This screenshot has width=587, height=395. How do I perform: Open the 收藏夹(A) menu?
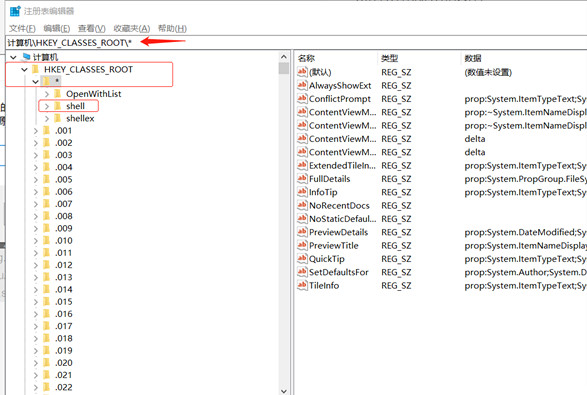click(132, 28)
